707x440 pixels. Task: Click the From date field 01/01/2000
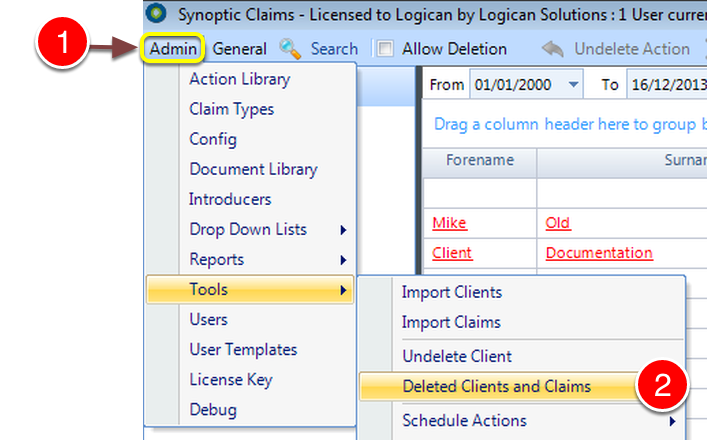526,84
